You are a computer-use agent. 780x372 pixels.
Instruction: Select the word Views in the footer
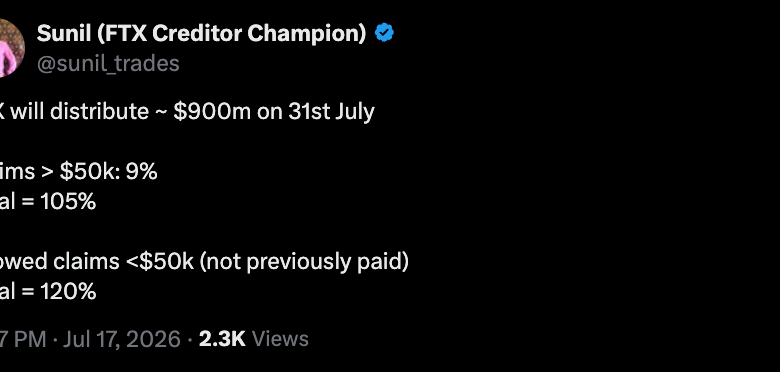281,339
